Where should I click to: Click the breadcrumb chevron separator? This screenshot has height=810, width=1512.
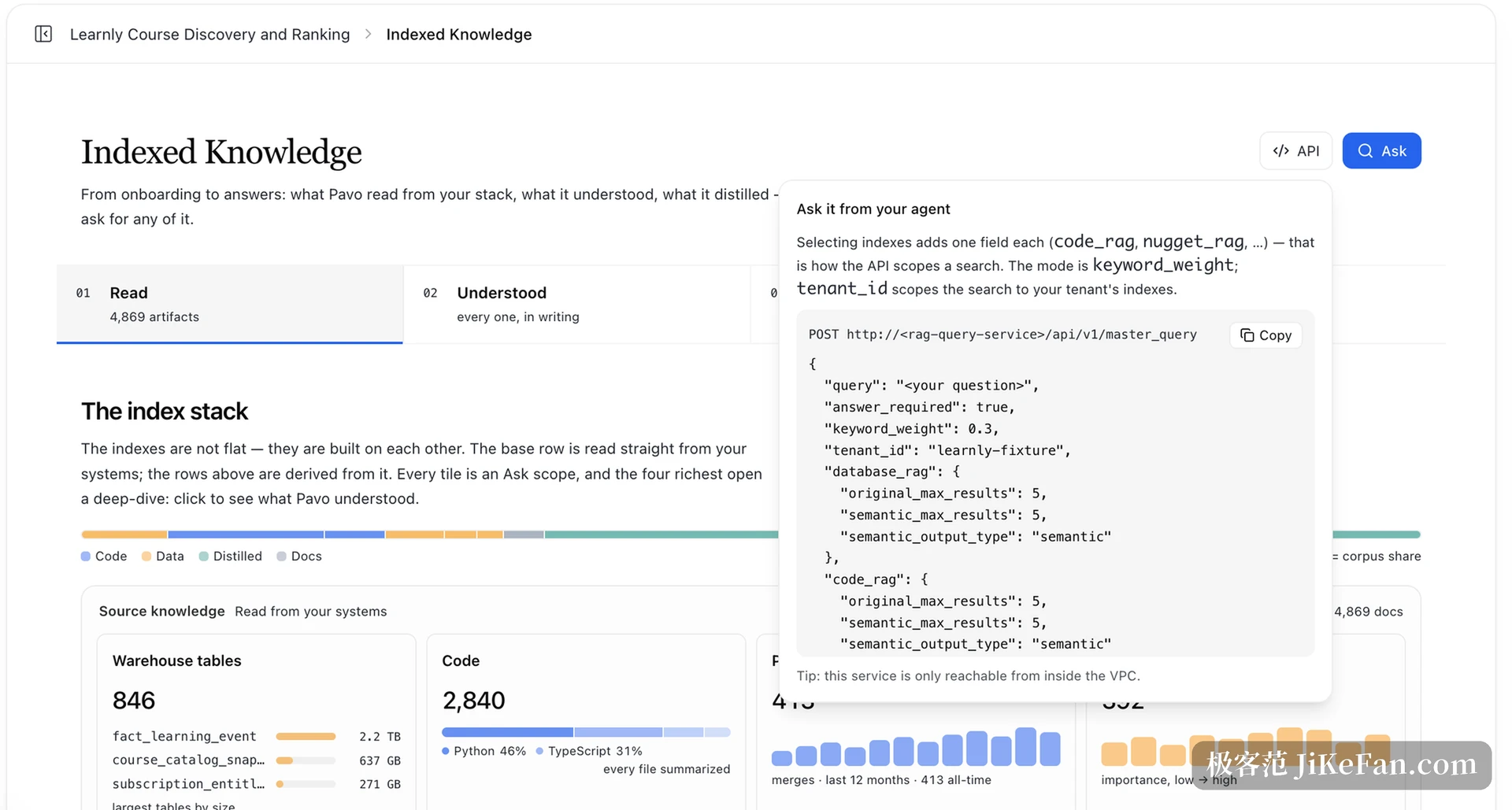pos(368,35)
